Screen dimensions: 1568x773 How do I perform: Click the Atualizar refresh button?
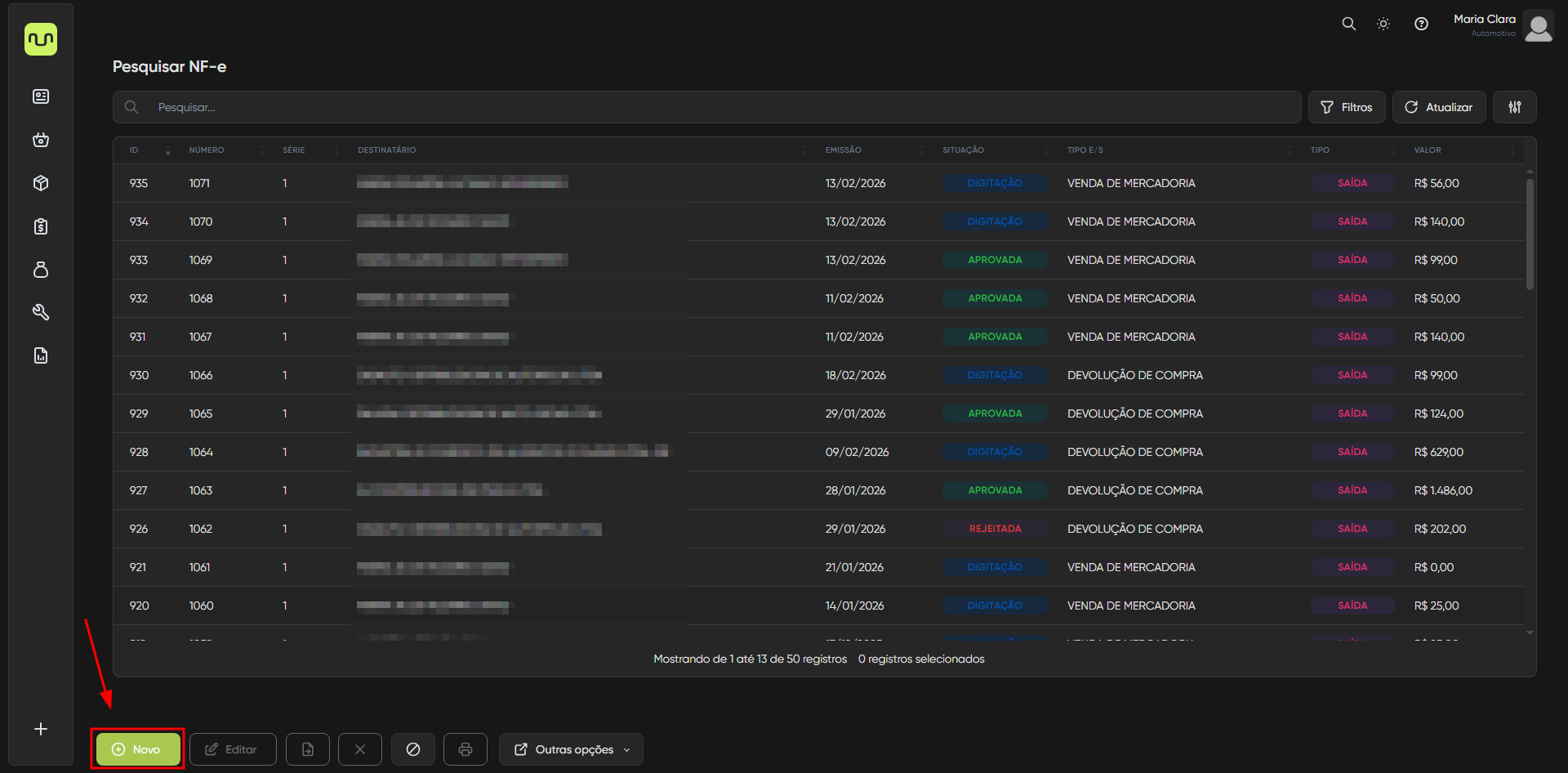[1438, 107]
